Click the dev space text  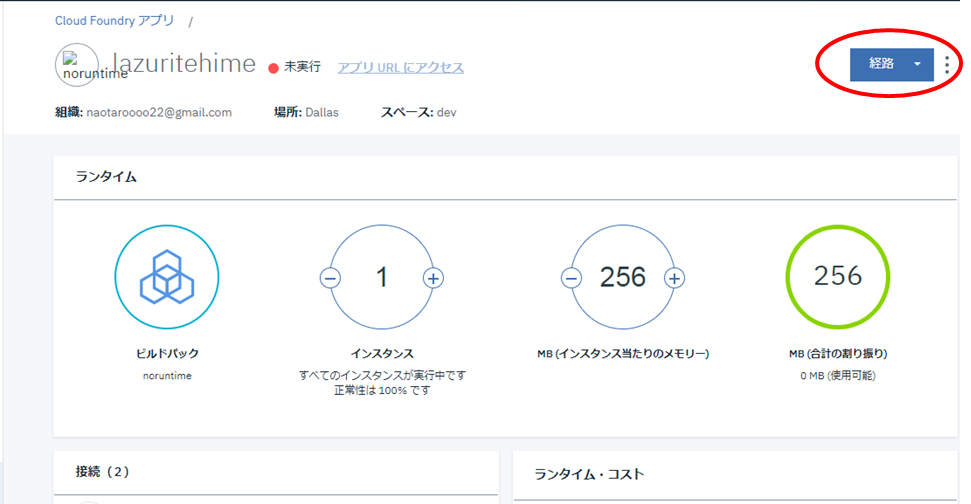[446, 113]
